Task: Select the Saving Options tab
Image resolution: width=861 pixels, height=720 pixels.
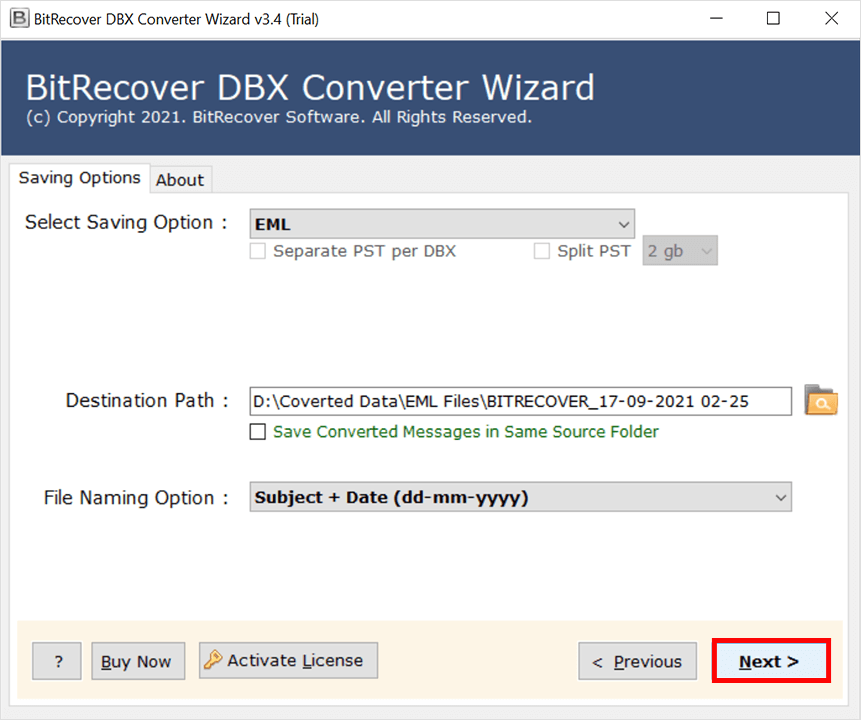Action: point(80,178)
